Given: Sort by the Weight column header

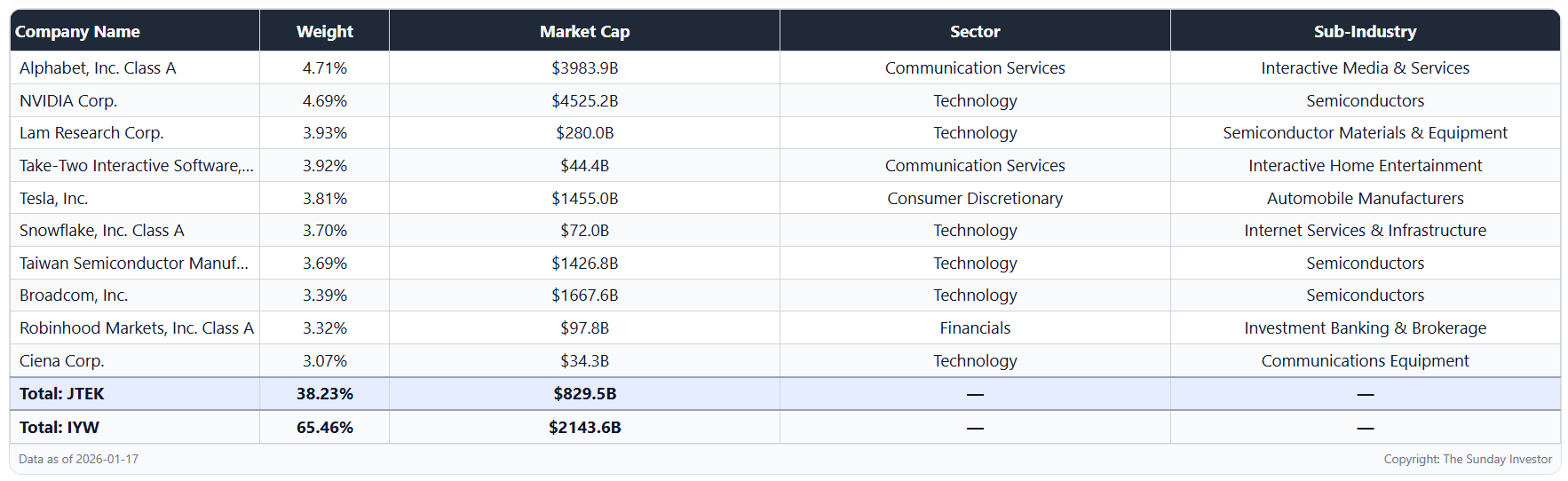Looking at the screenshot, I should pos(324,32).
